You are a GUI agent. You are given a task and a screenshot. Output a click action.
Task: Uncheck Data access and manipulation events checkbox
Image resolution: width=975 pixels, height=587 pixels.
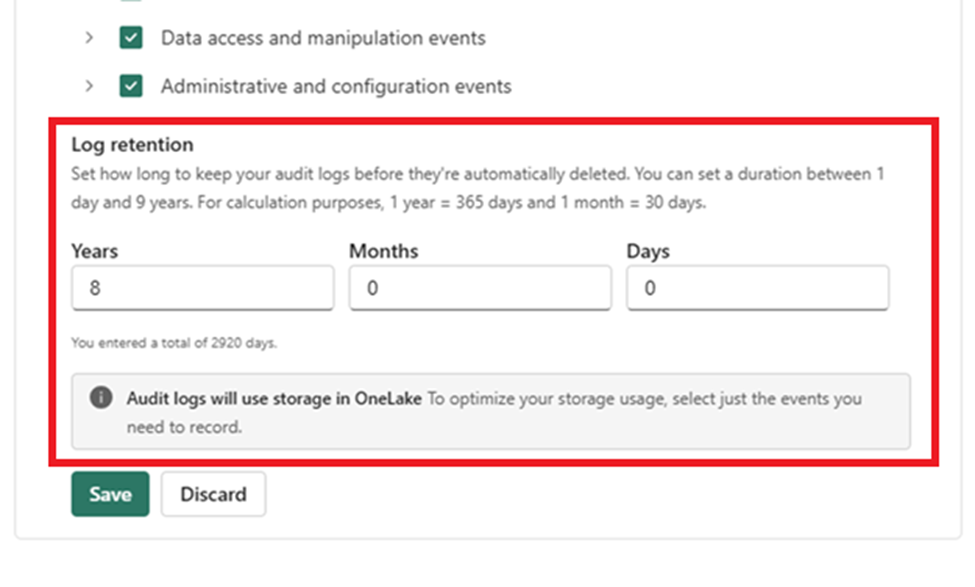coord(131,37)
